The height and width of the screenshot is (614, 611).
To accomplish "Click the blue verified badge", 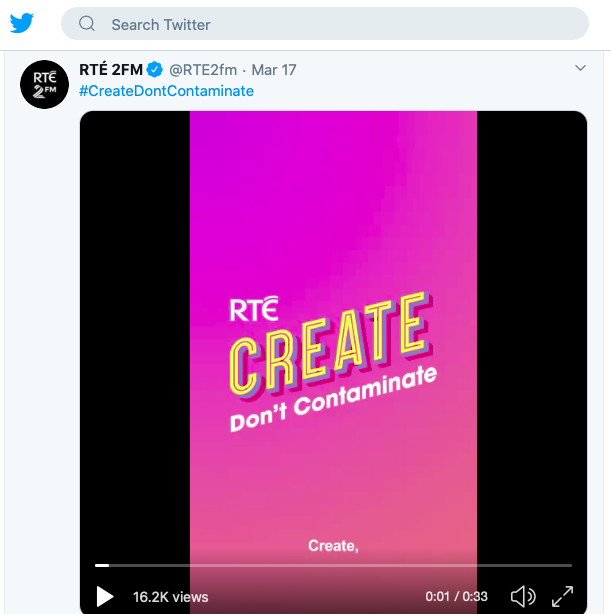I will coord(155,70).
